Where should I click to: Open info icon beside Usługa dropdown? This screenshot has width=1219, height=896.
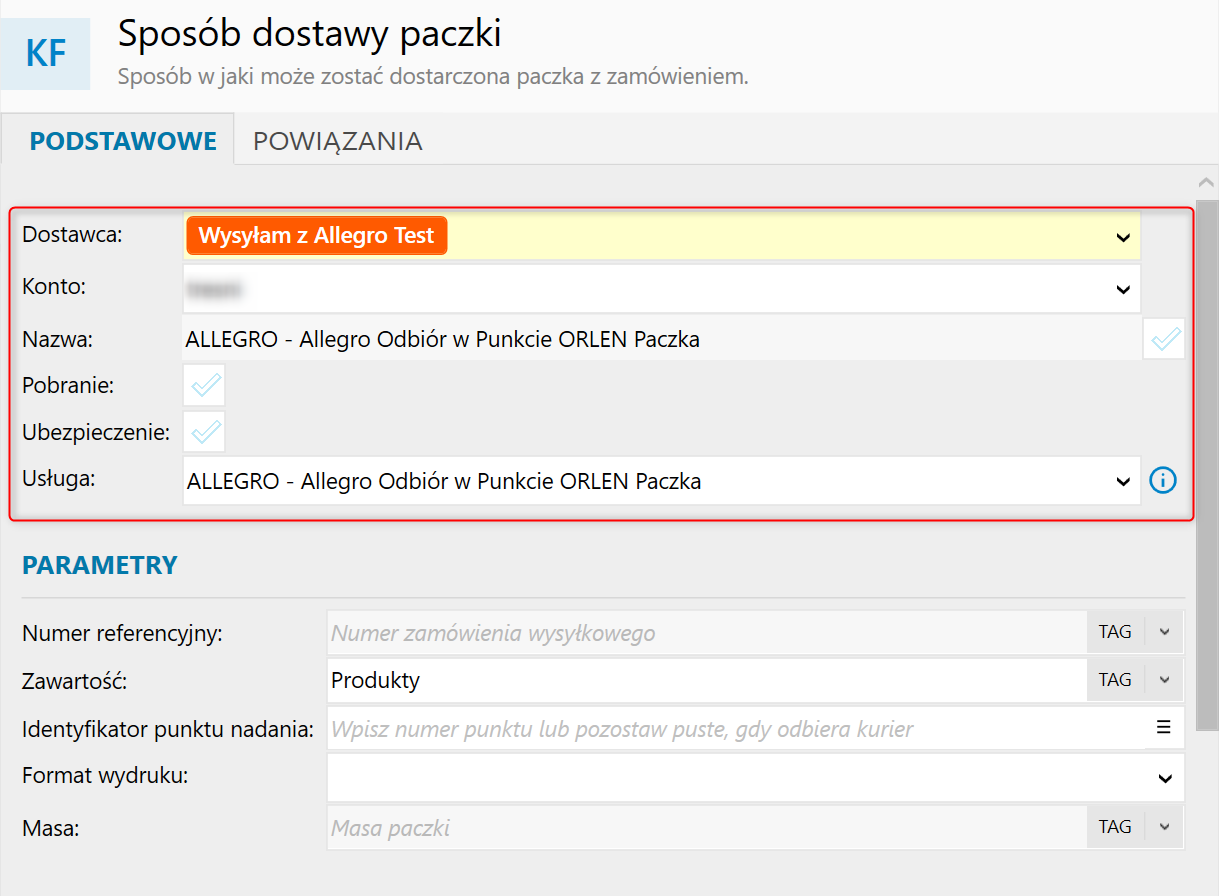point(1162,481)
